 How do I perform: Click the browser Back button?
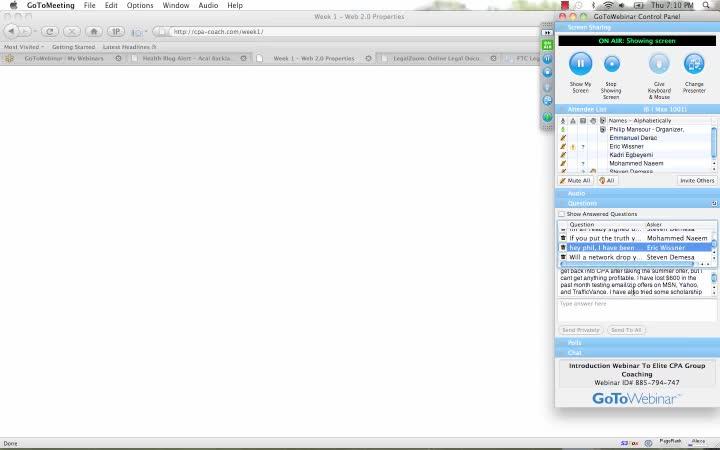[x=11, y=31]
